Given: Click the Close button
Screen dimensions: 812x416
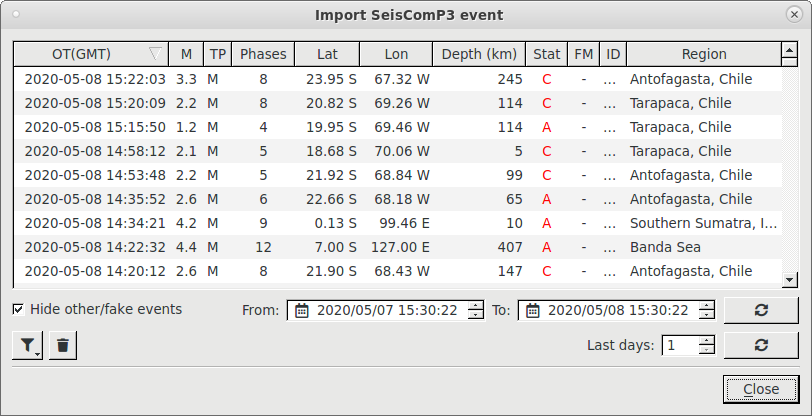Looking at the screenshot, I should 761,389.
